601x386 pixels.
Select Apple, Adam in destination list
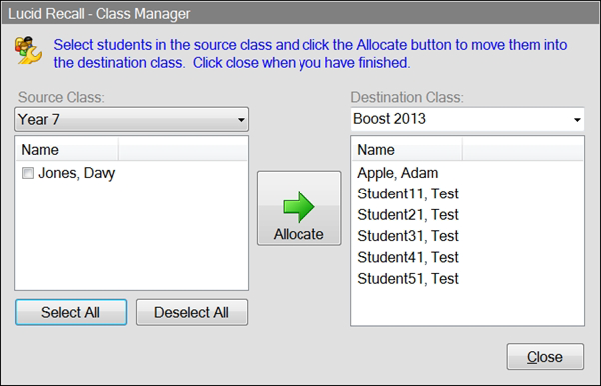coord(397,173)
